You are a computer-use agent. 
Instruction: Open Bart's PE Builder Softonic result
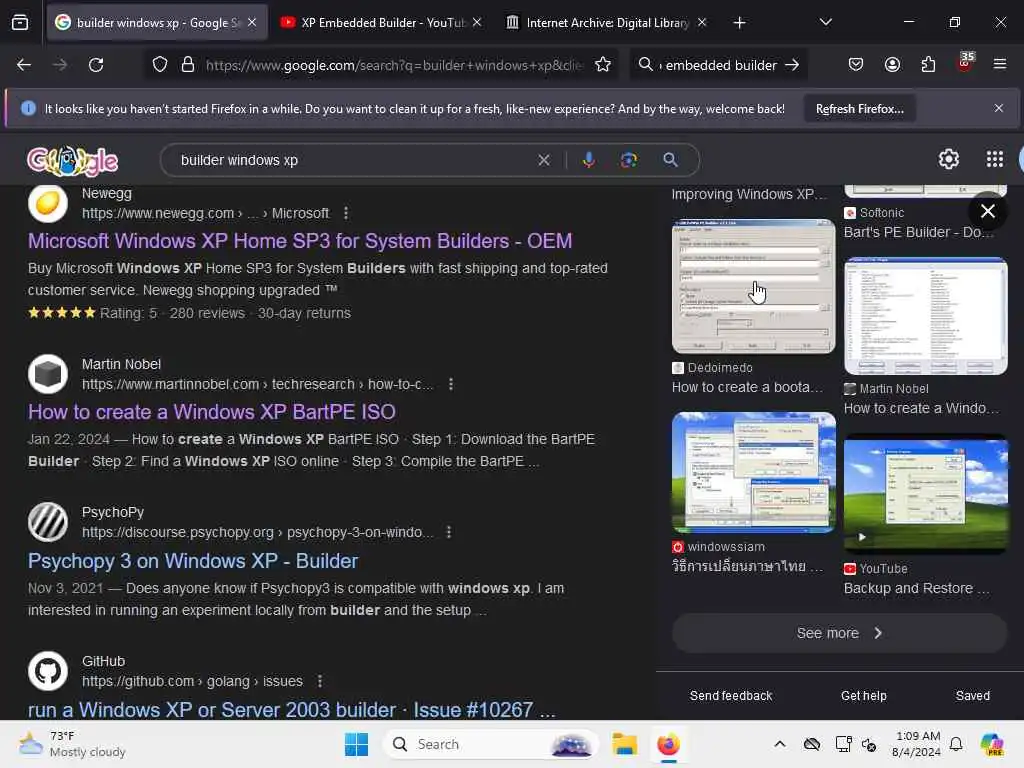click(918, 232)
